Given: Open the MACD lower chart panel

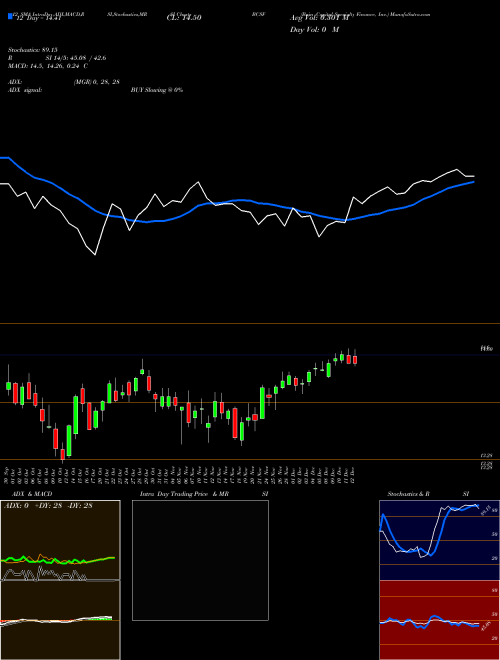Looking at the screenshot, I should tap(60, 620).
